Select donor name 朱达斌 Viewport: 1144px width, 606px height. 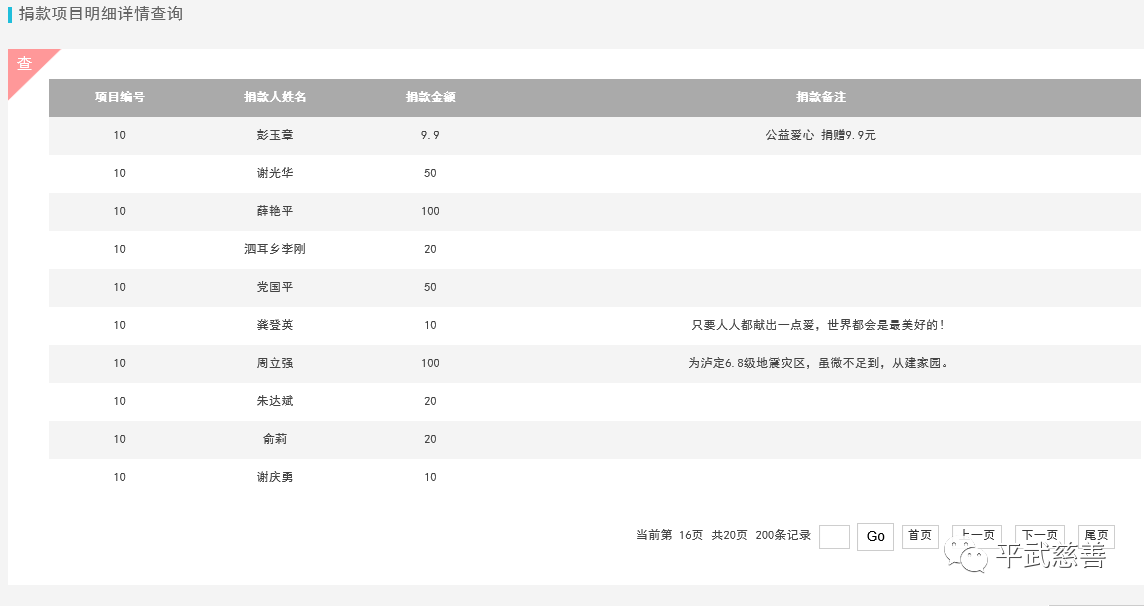(x=275, y=400)
